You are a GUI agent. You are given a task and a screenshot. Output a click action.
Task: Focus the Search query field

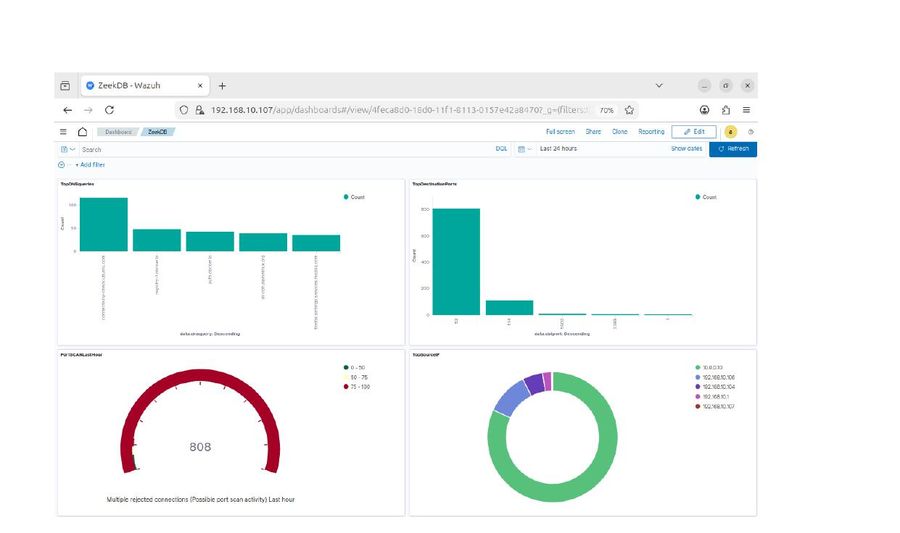point(285,149)
